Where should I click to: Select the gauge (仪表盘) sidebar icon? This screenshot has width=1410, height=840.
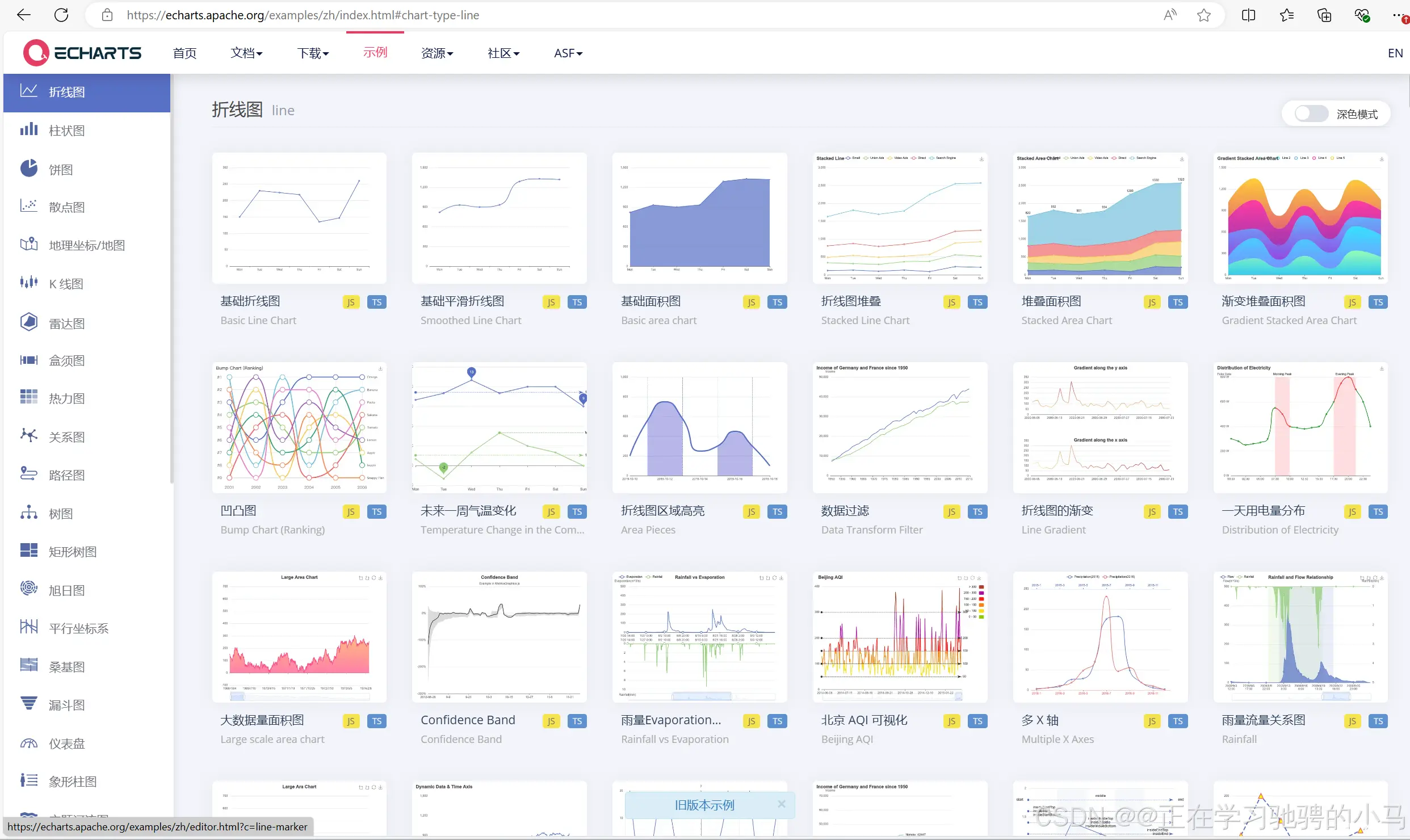29,743
